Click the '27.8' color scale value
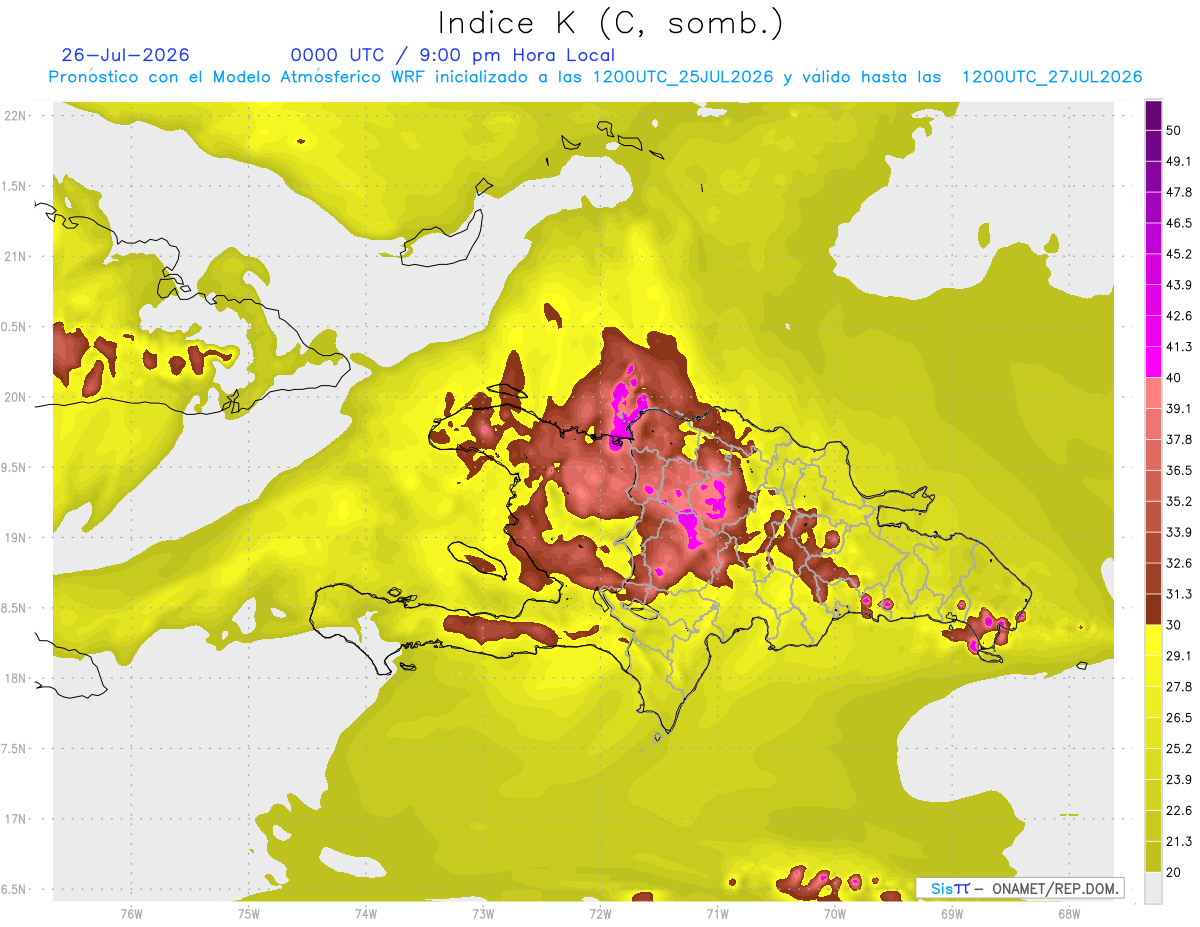 click(x=1179, y=686)
